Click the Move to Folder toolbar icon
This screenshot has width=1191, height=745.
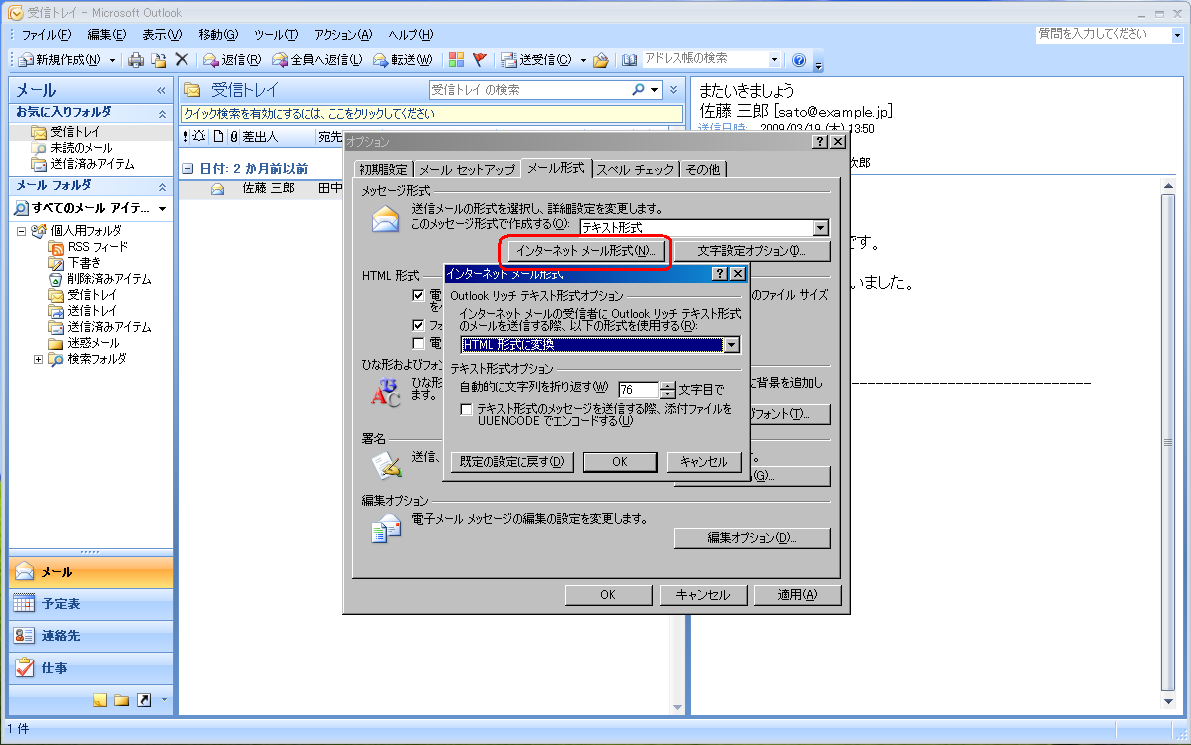point(159,60)
